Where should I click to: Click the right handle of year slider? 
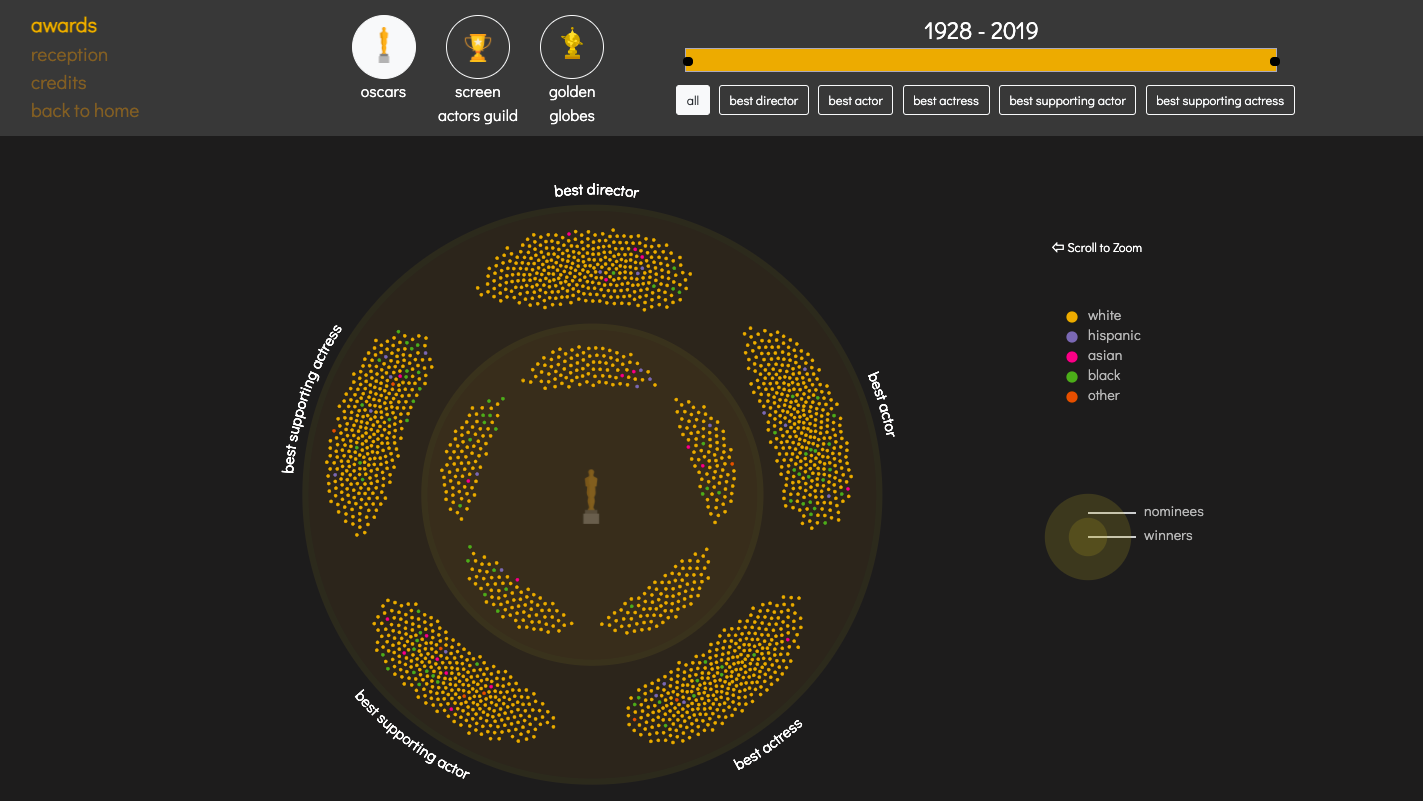[x=1274, y=62]
